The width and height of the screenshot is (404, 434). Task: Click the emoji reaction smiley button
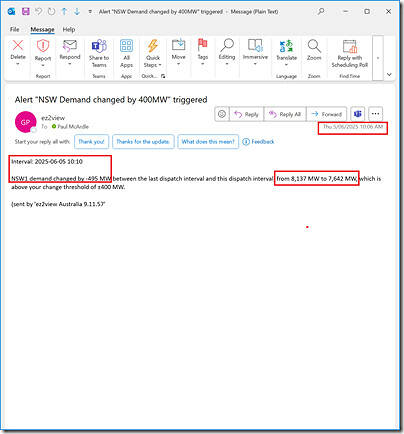[x=222, y=114]
